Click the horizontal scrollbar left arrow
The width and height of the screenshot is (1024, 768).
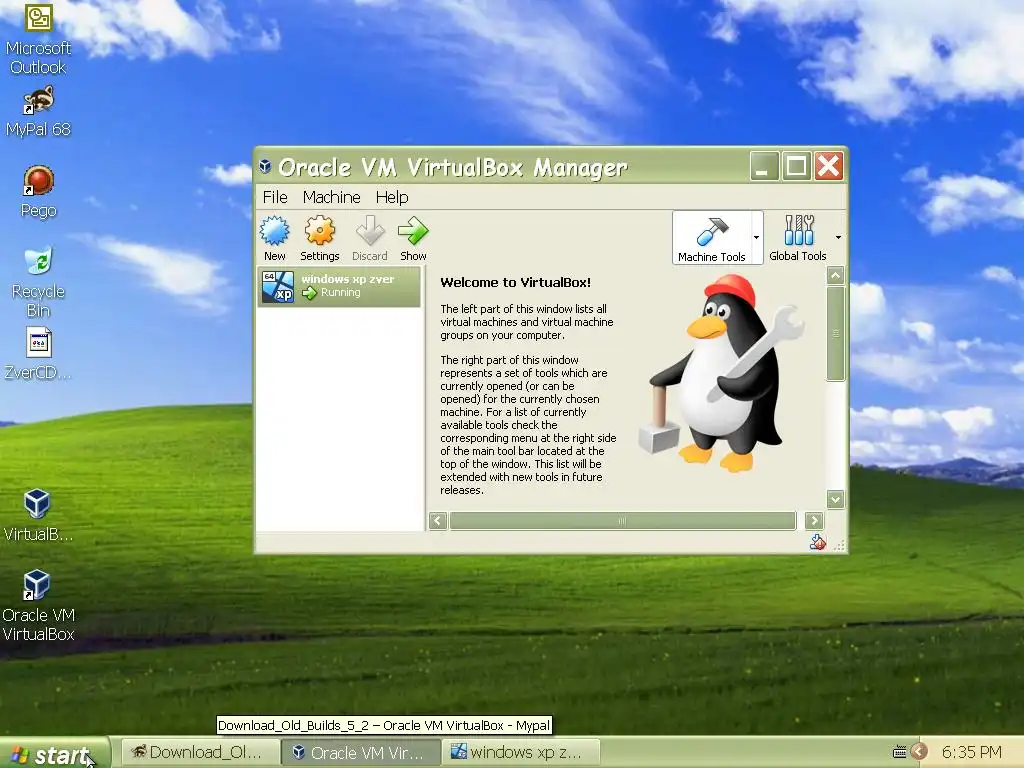[438, 520]
